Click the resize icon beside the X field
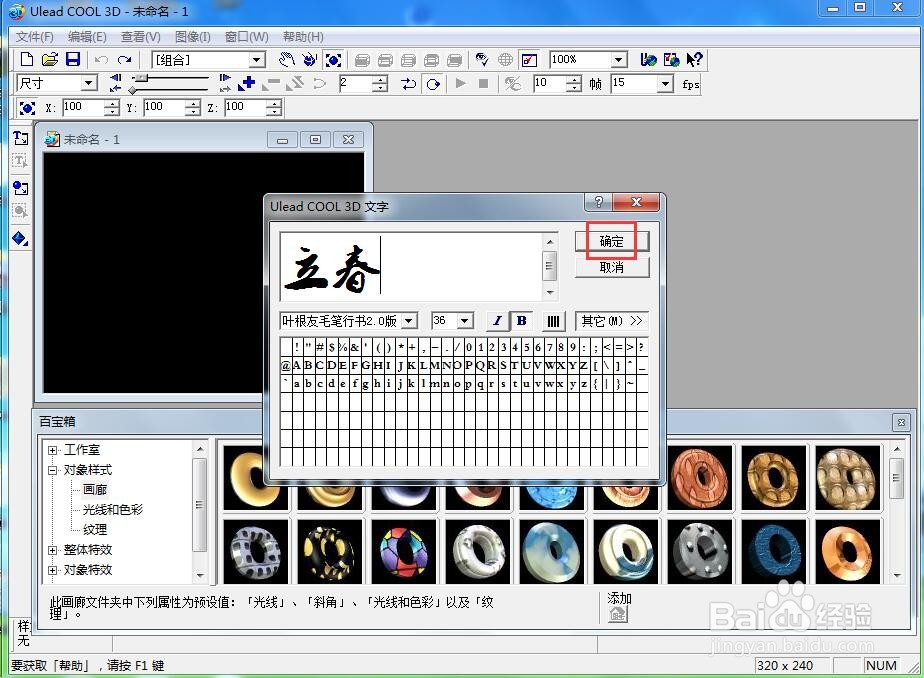Viewport: 924px width, 678px height. click(27, 108)
